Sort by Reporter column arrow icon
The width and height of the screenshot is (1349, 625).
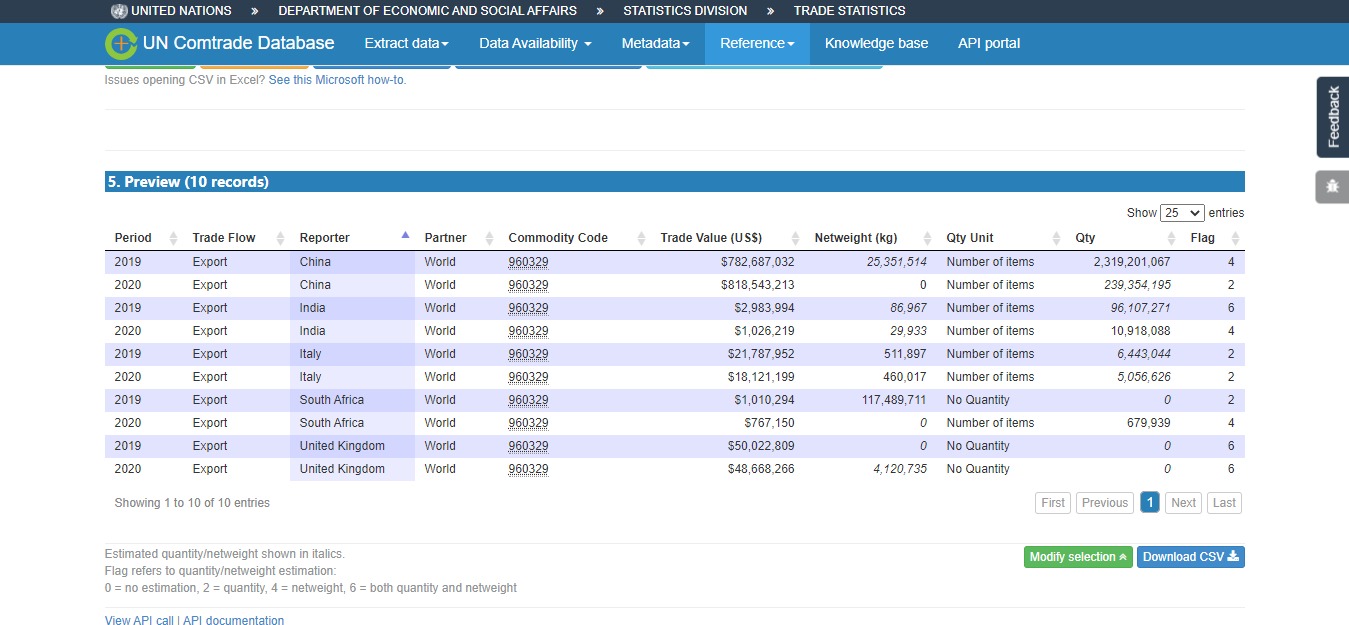[x=405, y=237]
